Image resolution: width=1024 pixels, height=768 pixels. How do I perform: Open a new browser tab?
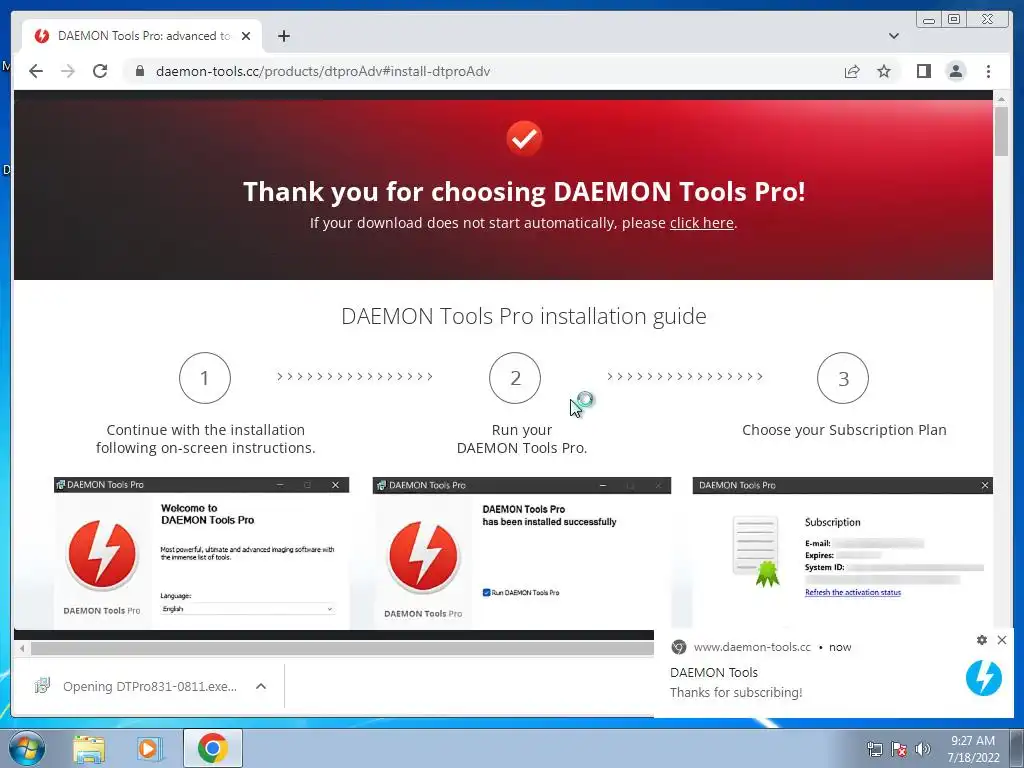(x=283, y=36)
